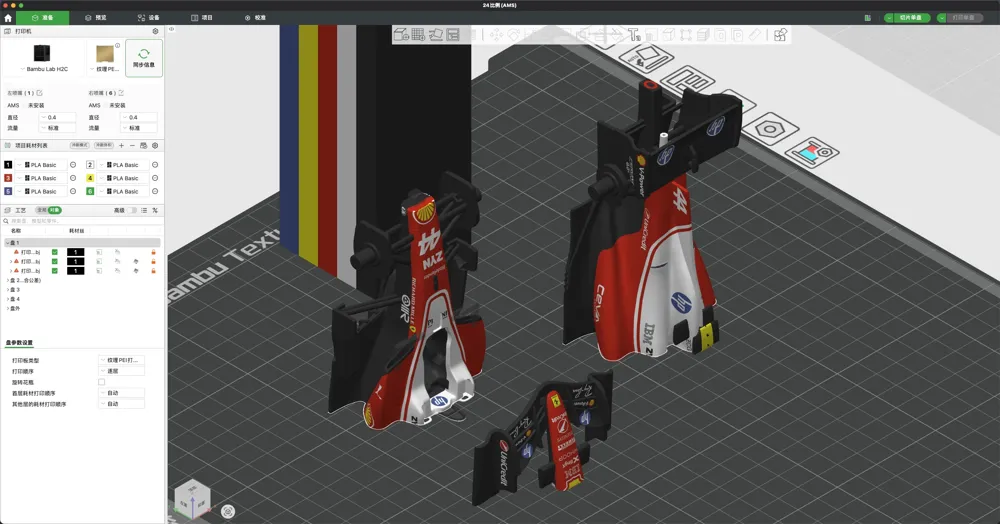This screenshot has height=524, width=1000.
Task: Expand the 盘外 outside plate node
Action: [x=7, y=309]
